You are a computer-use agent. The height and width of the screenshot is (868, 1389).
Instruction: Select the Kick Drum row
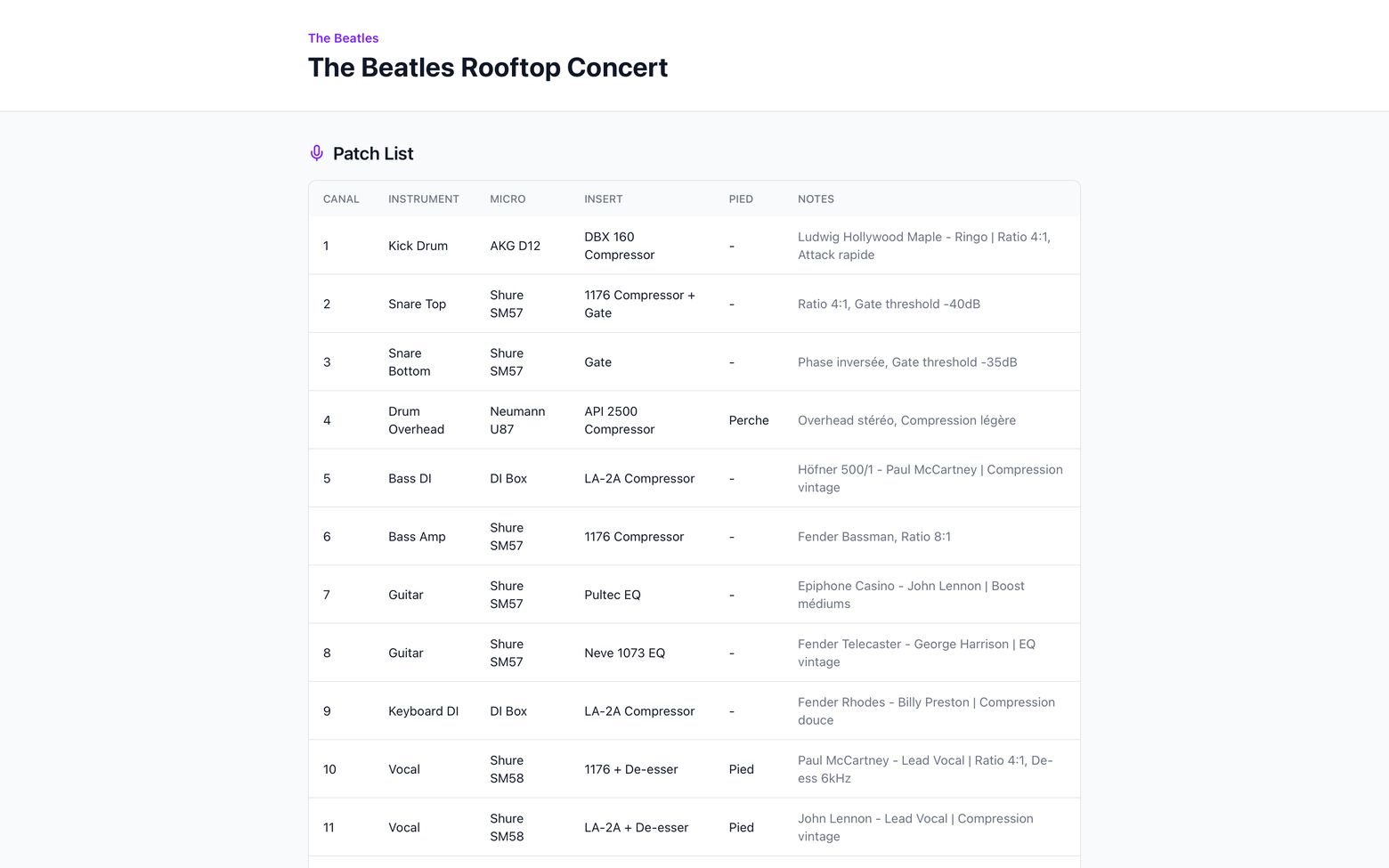tap(694, 246)
